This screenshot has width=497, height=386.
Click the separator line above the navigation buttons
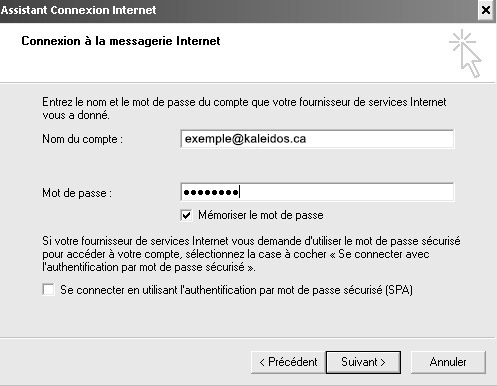pyautogui.click(x=247, y=338)
